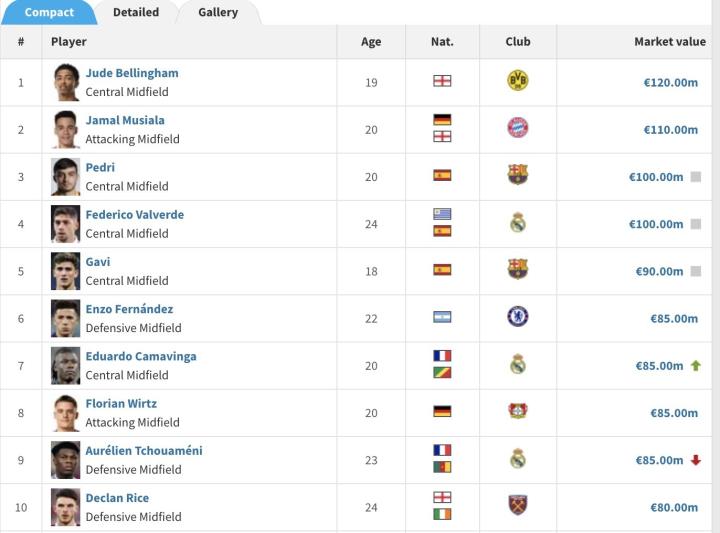Sort players by Age column header
720x533 pixels.
371,42
